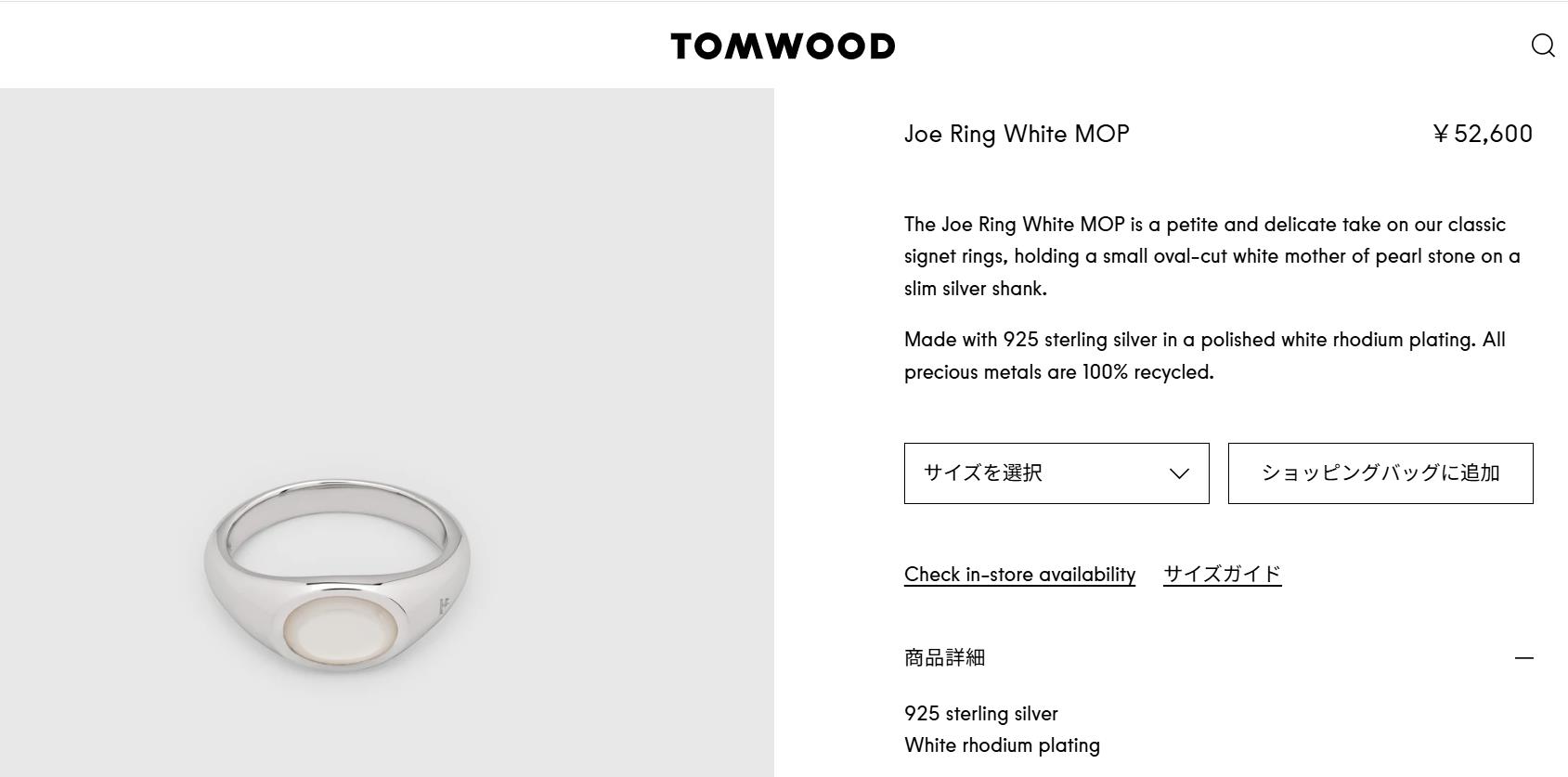Click the Joe Ring White MOP title
The width and height of the screenshot is (1568, 777).
(1017, 134)
